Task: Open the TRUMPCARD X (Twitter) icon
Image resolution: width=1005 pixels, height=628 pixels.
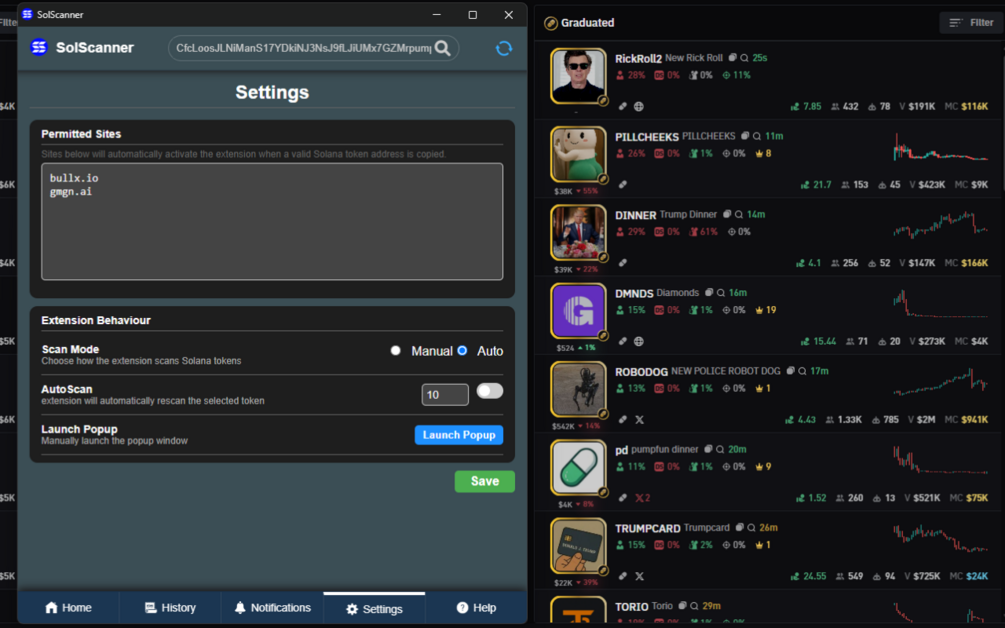Action: click(x=640, y=576)
